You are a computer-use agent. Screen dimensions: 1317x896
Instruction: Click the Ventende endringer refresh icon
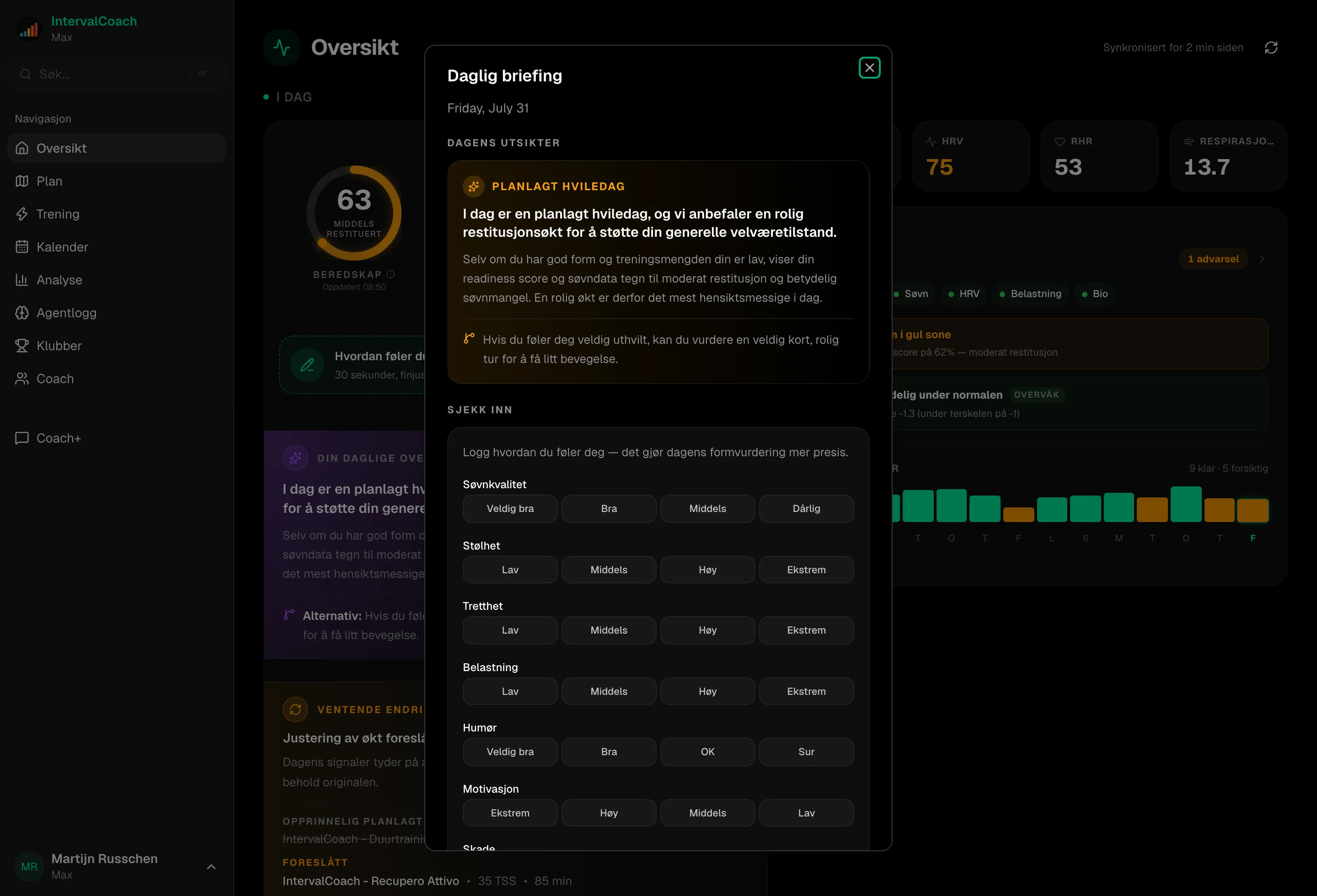(x=295, y=709)
